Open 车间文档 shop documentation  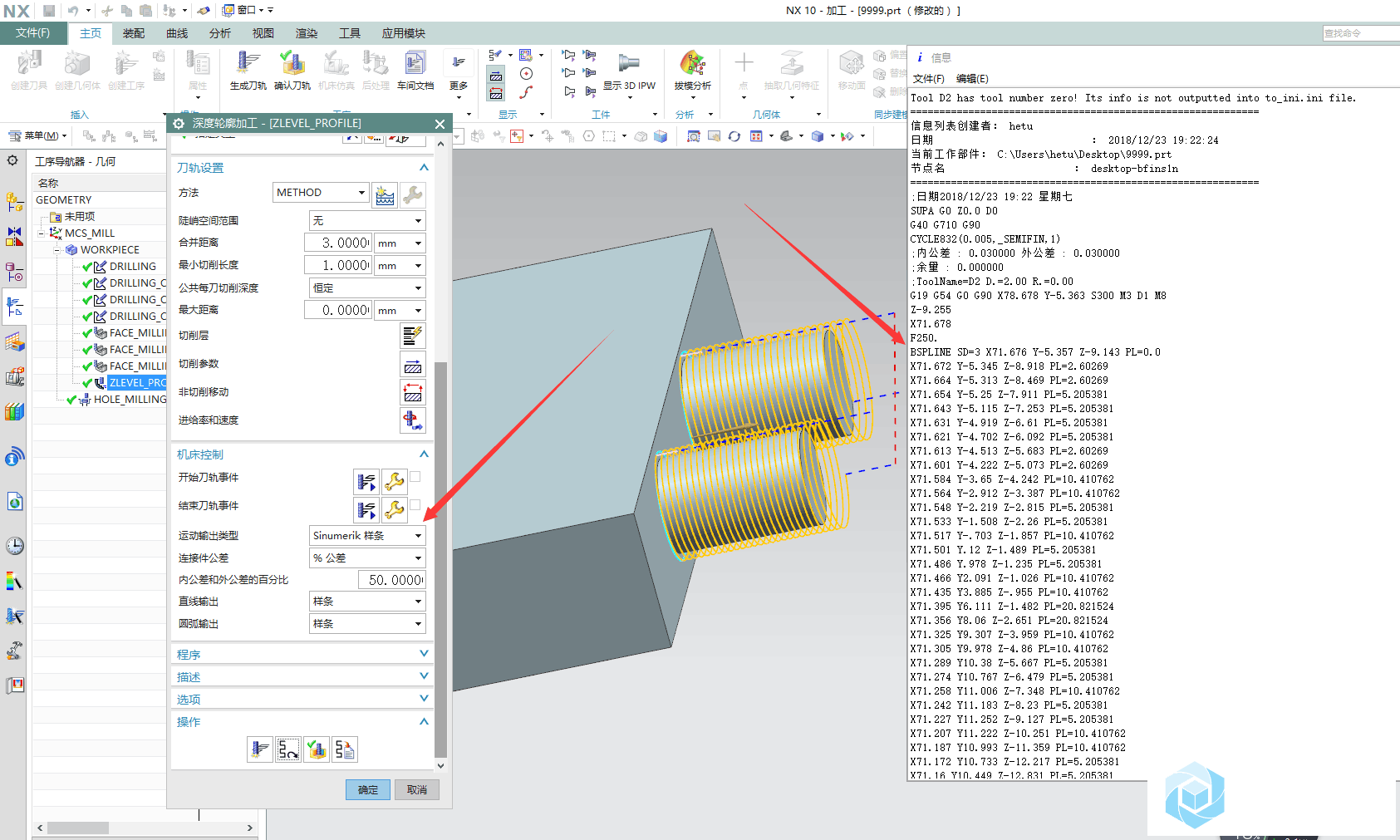(x=415, y=70)
